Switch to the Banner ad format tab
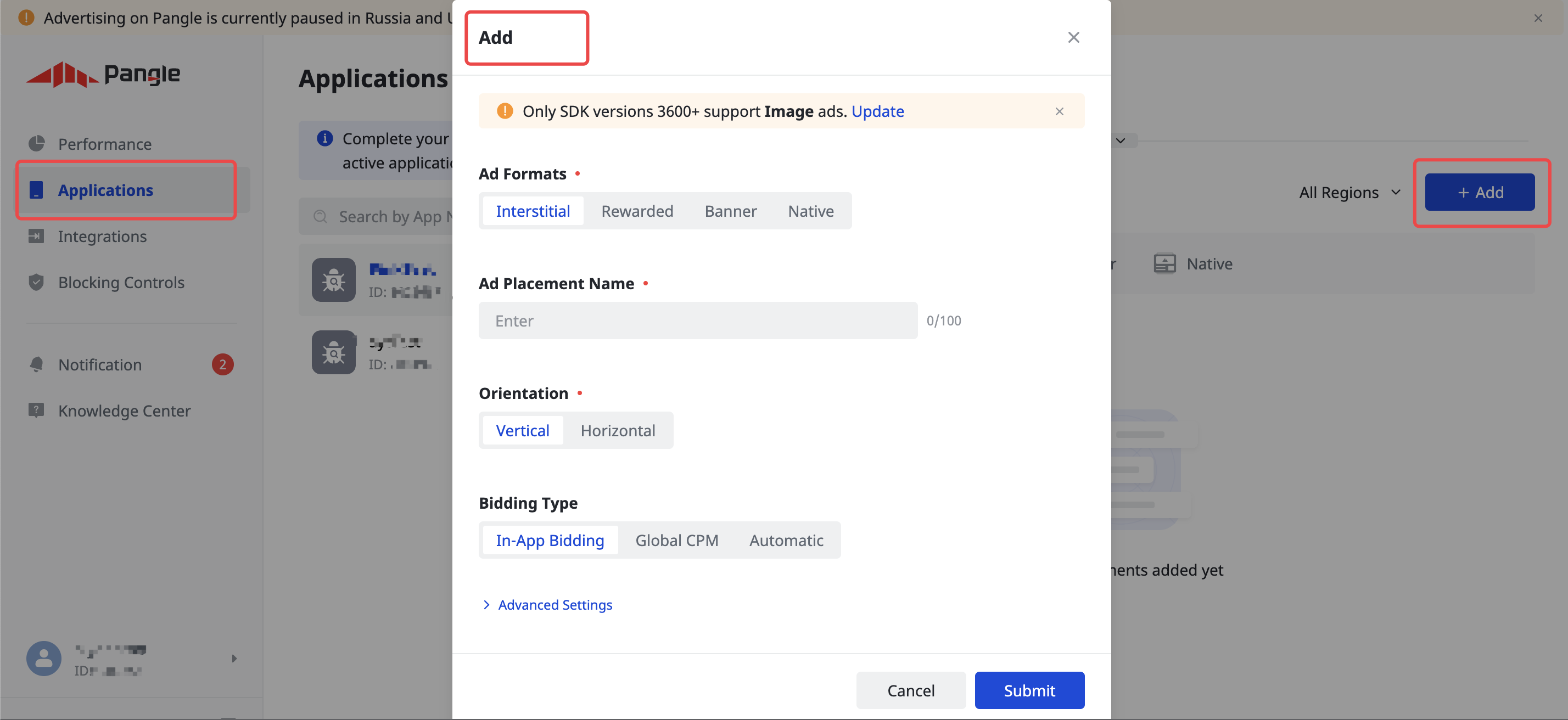This screenshot has width=1568, height=720. click(x=730, y=211)
